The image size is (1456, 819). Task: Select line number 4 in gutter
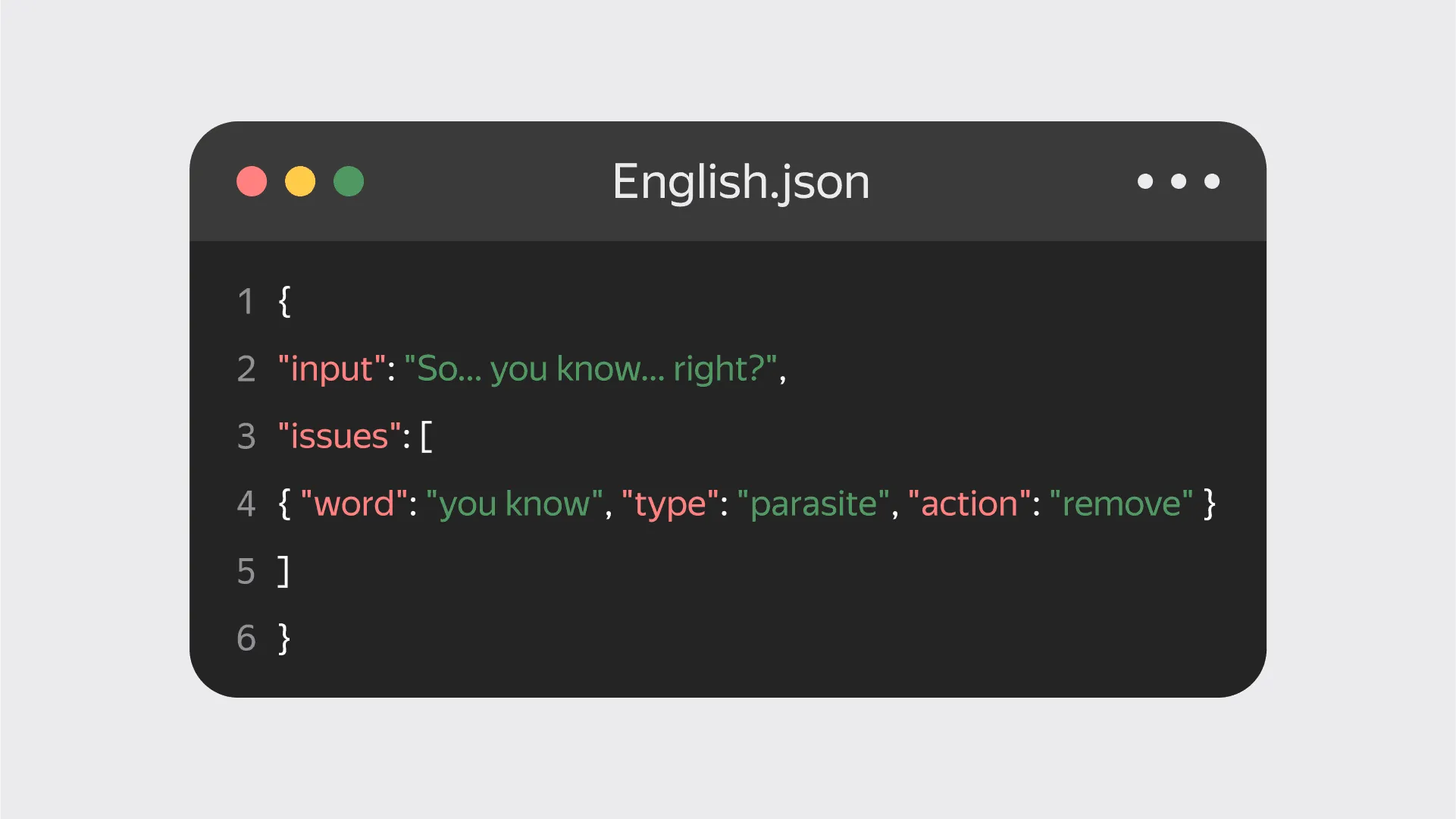pos(246,504)
